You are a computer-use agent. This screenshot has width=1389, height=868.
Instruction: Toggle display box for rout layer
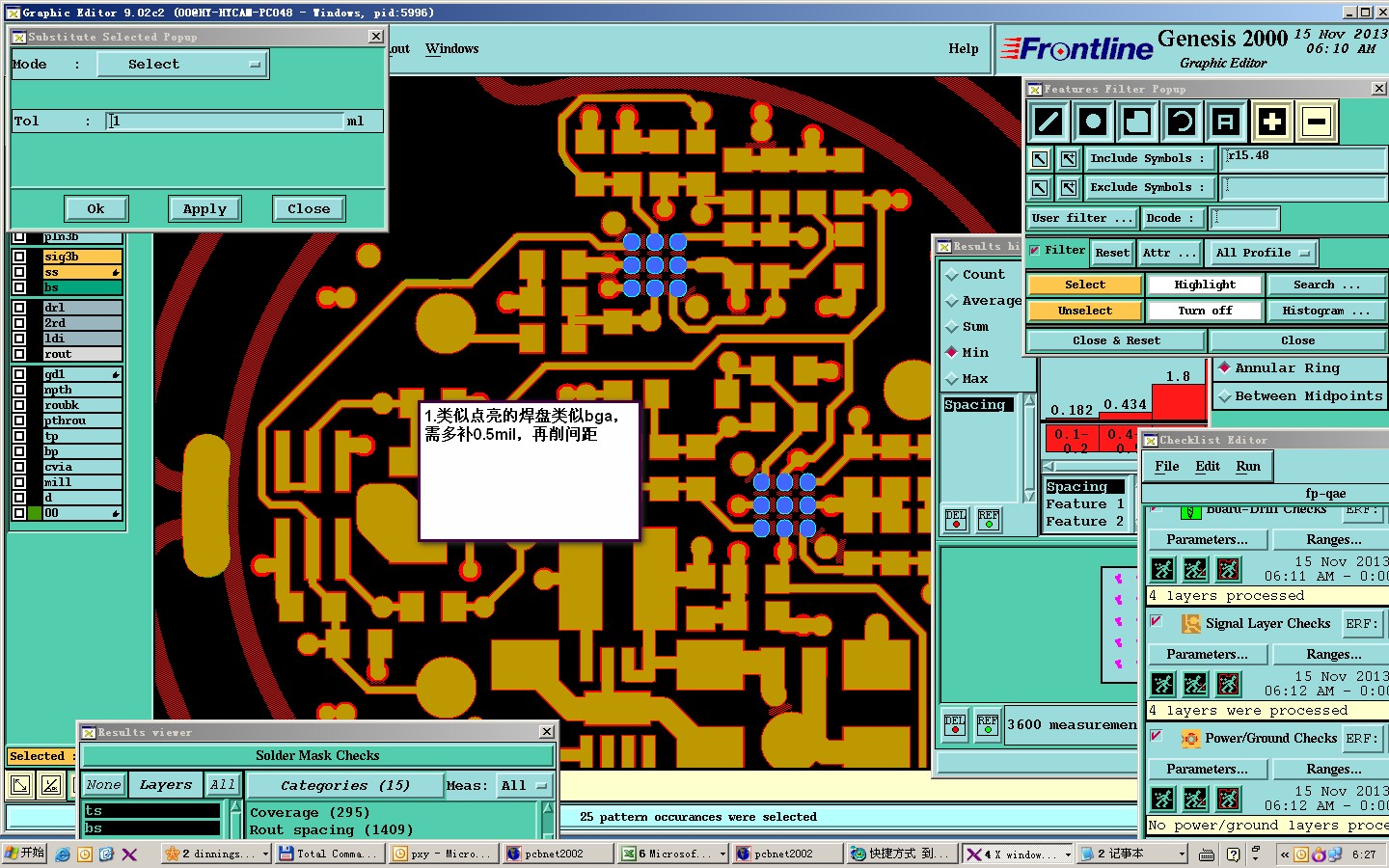coord(19,354)
